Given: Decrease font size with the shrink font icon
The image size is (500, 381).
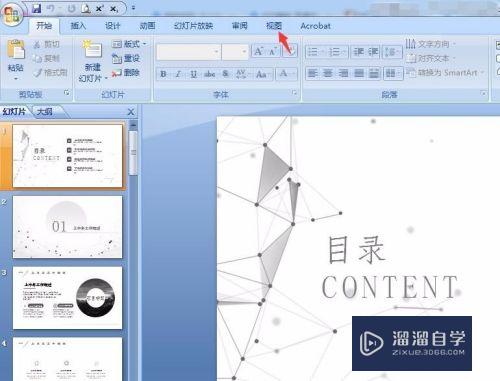Looking at the screenshot, I should tap(273, 52).
